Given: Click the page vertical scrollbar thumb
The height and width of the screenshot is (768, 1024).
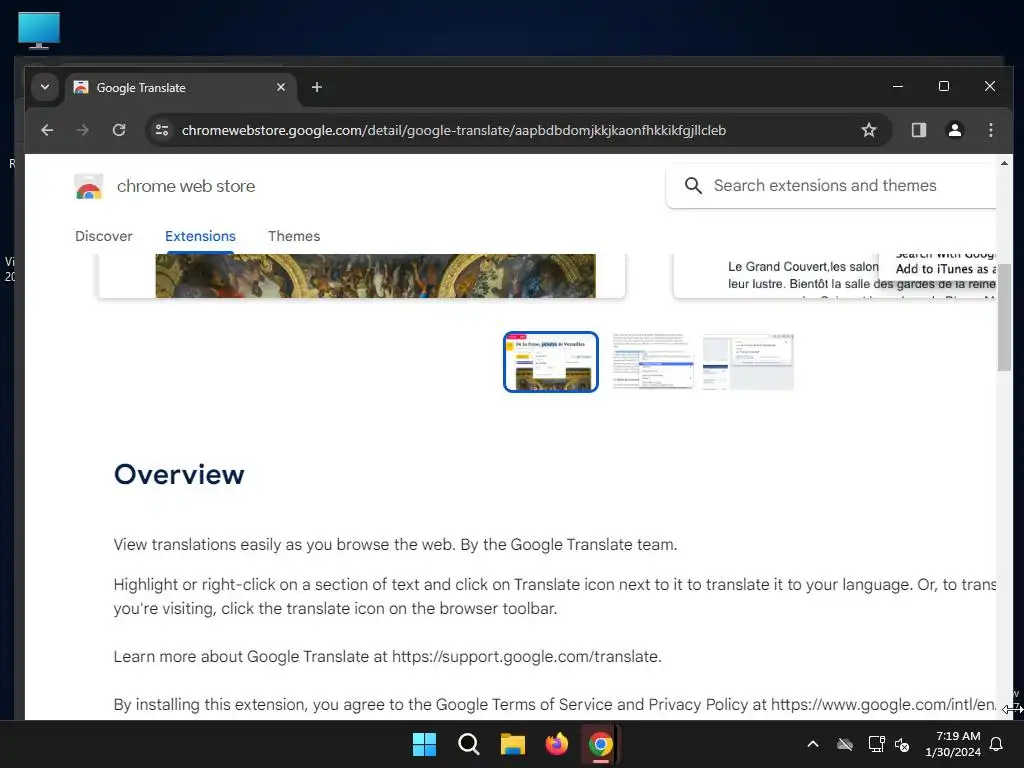Looking at the screenshot, I should [x=1004, y=317].
